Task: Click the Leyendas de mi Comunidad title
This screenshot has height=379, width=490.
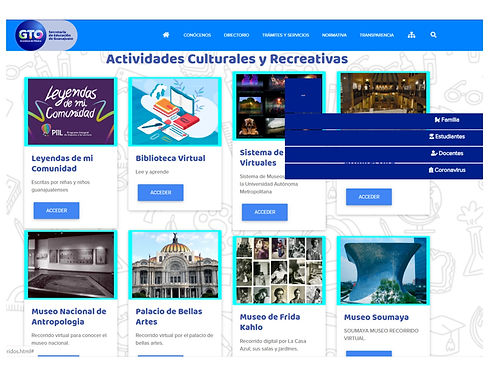Action: 62,163
